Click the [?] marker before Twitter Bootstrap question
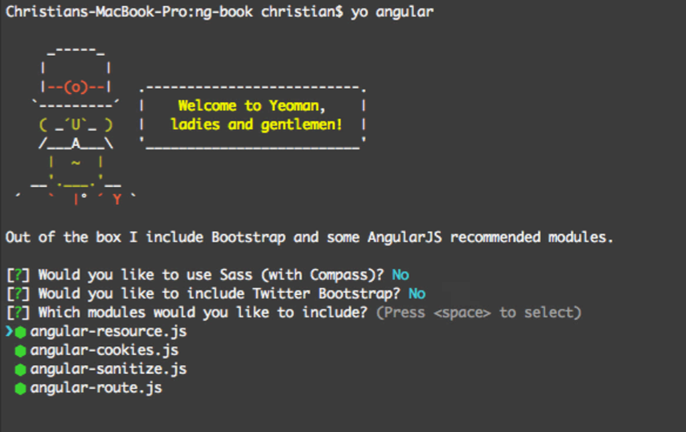Image resolution: width=686 pixels, height=432 pixels. (18, 294)
